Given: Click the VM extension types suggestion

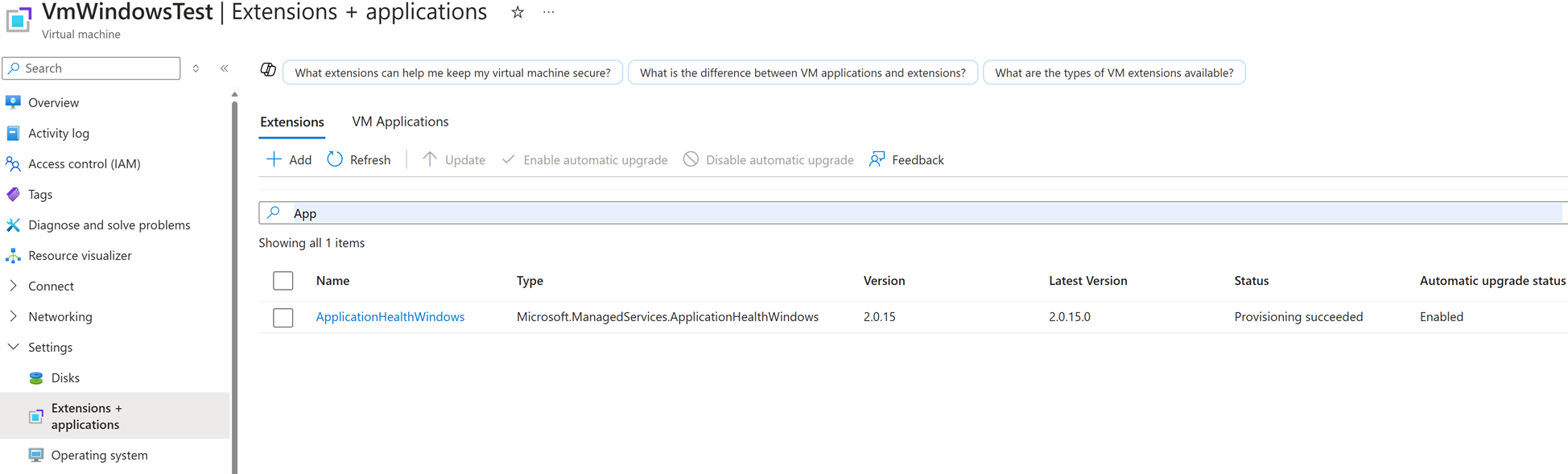Looking at the screenshot, I should click(1113, 72).
